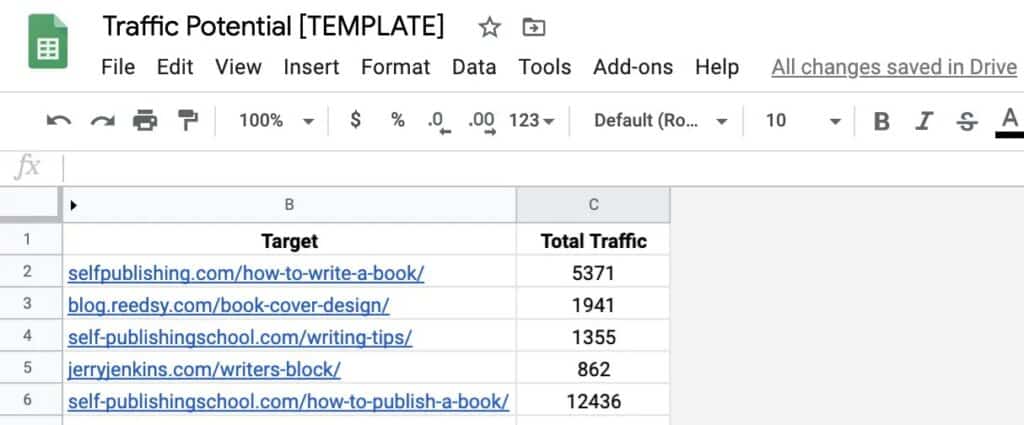This screenshot has width=1024, height=425.
Task: Open jerryjenkins.com writers-block link
Action: click(204, 369)
